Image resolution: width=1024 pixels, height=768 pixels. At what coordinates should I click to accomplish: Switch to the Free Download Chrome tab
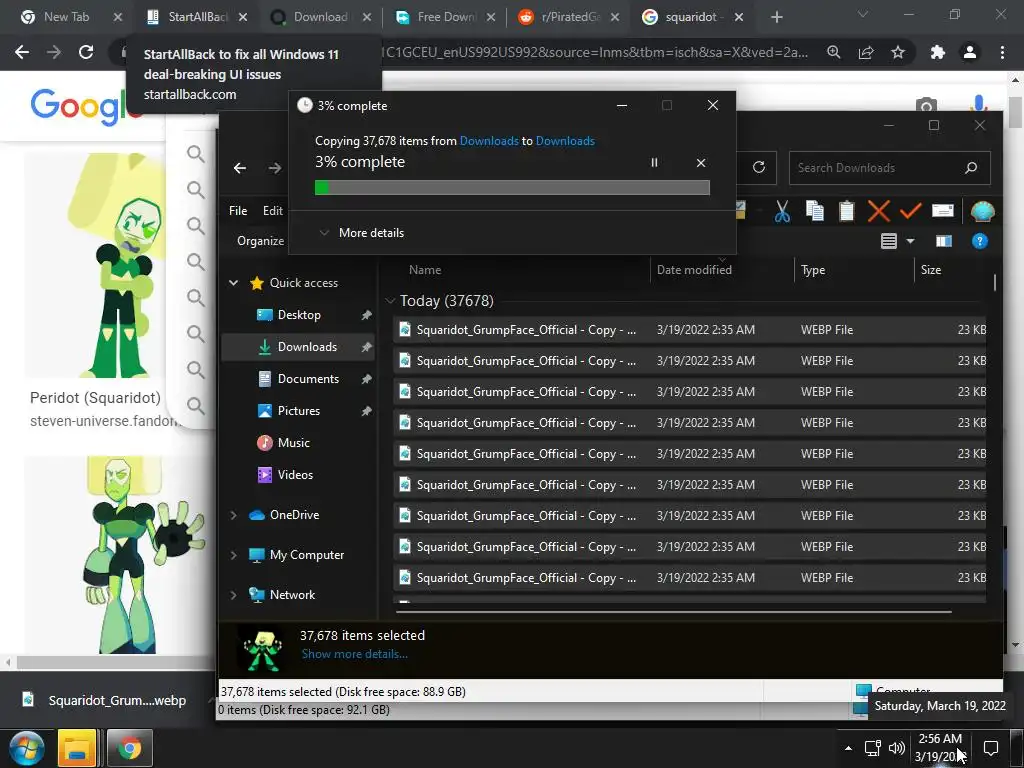(x=447, y=17)
